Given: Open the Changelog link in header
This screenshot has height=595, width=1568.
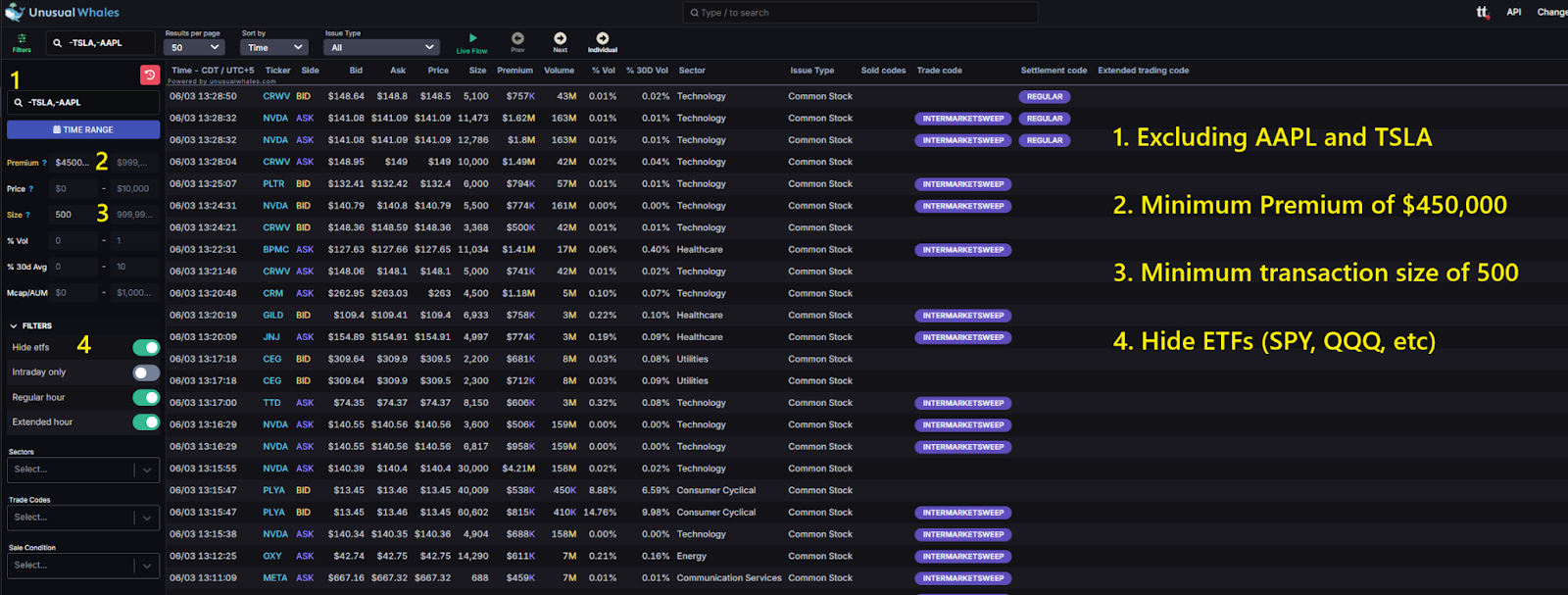Looking at the screenshot, I should [x=1552, y=12].
